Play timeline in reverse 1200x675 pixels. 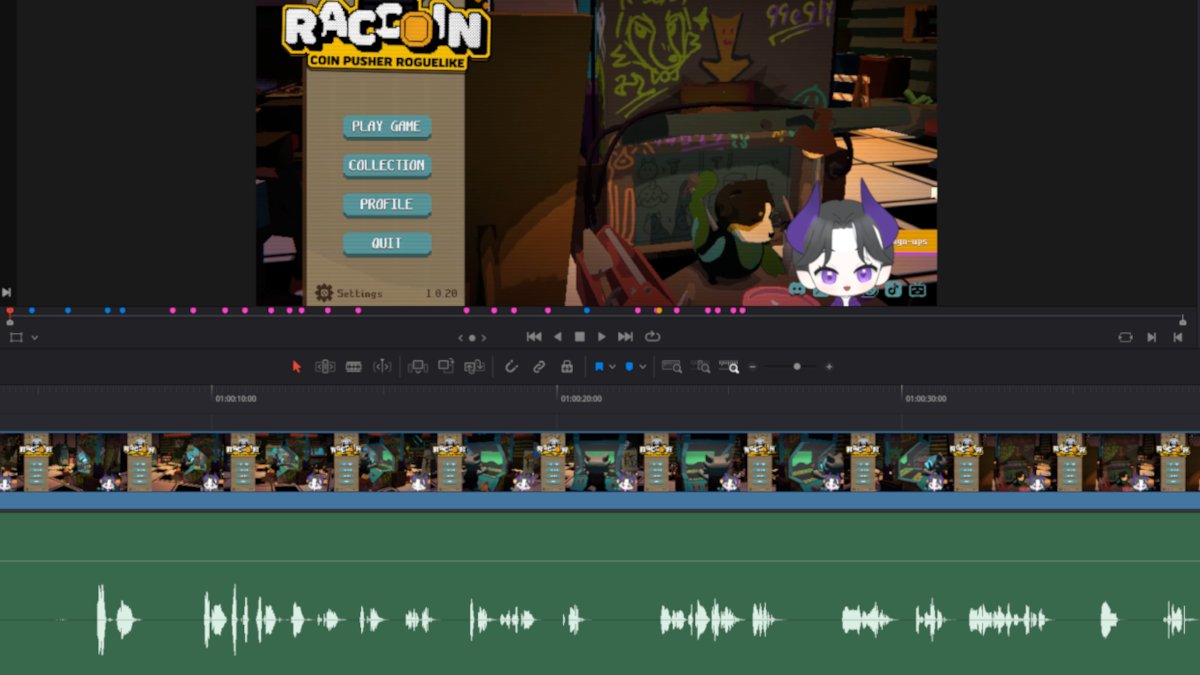click(558, 337)
